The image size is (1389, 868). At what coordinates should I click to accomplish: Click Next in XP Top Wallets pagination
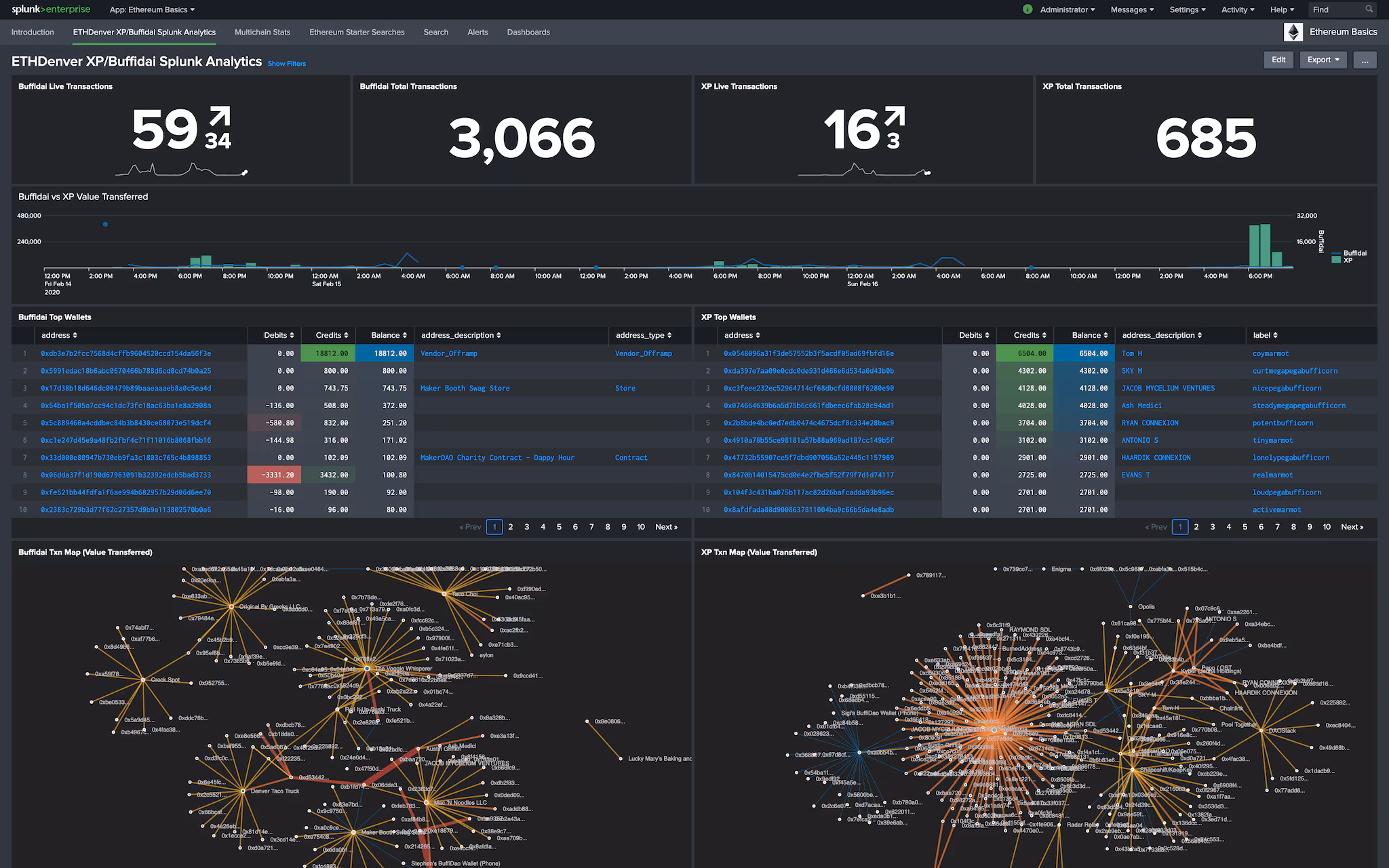point(1352,527)
